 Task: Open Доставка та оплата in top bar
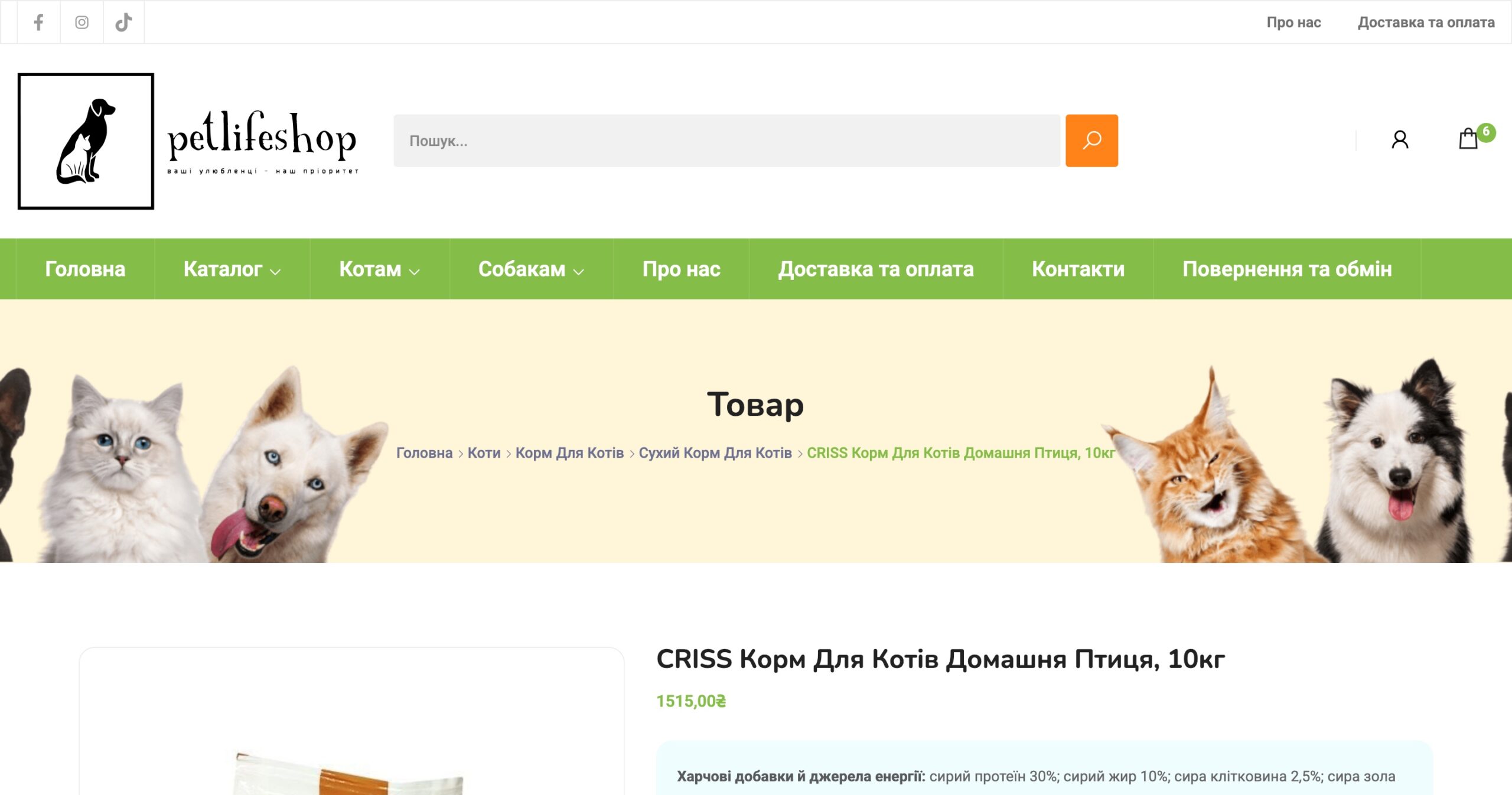click(x=1426, y=22)
